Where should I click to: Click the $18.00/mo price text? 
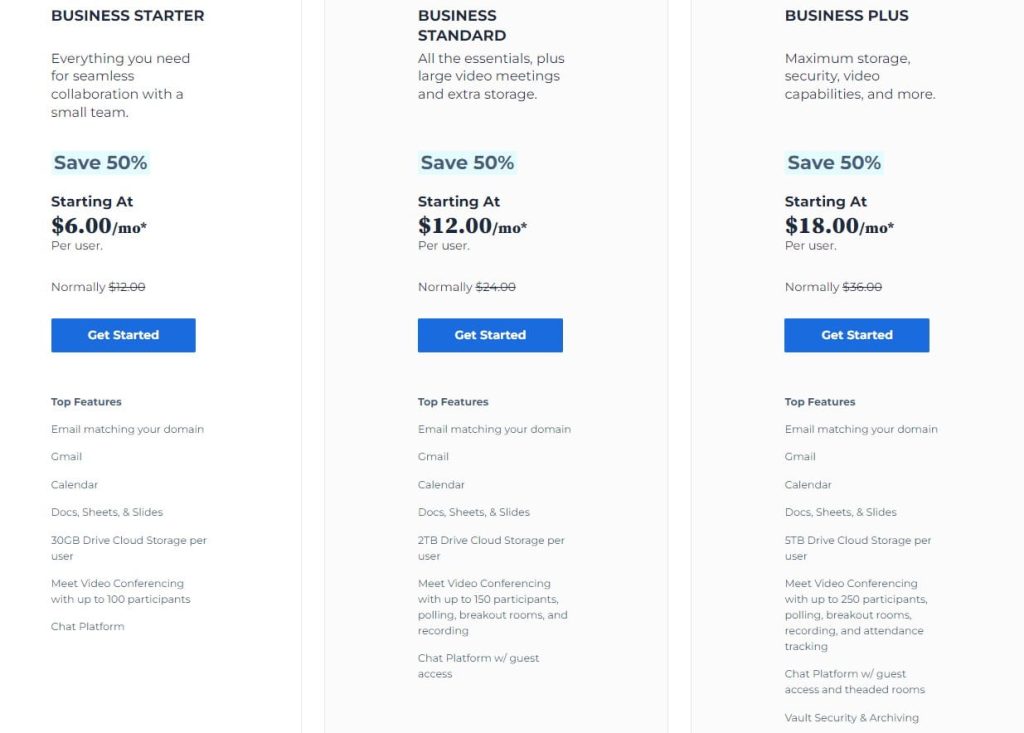(839, 226)
